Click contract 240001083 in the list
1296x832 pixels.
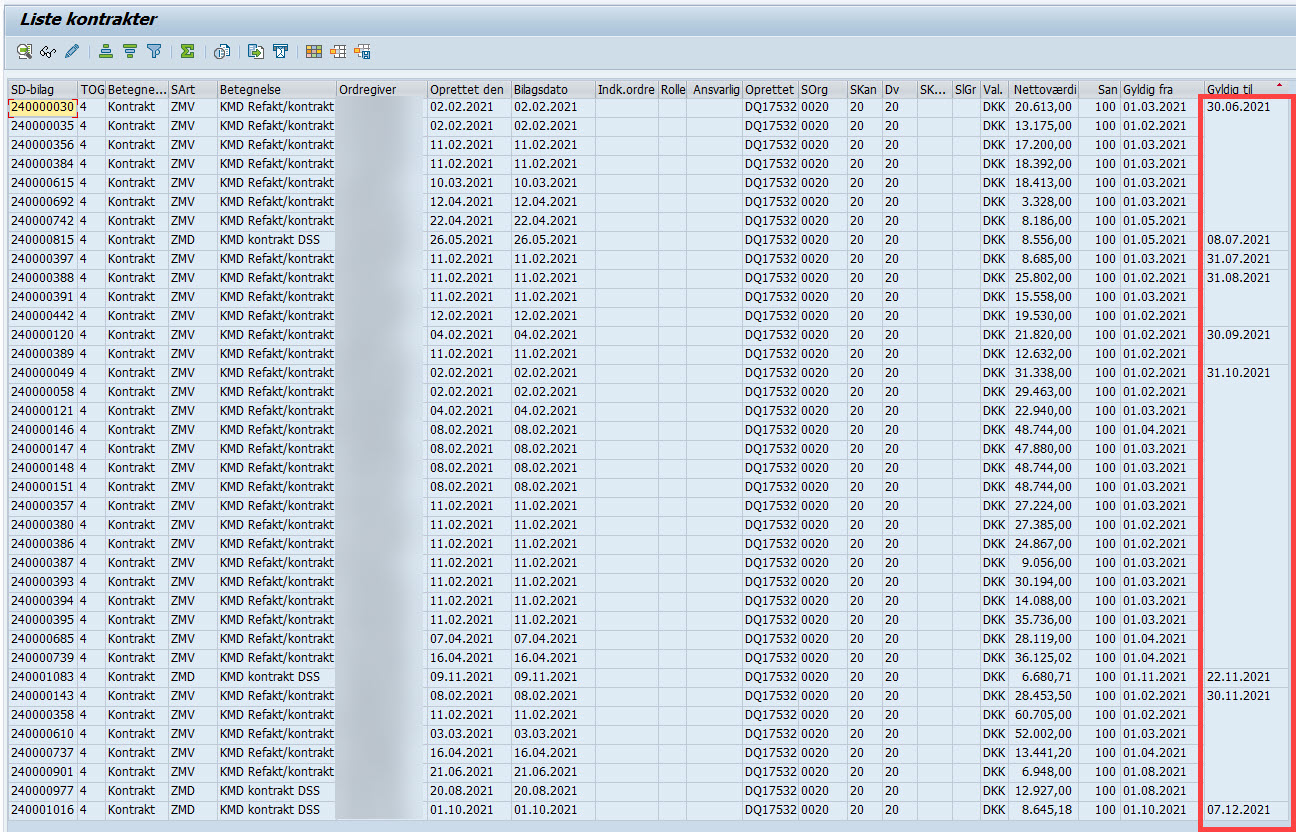click(42, 677)
